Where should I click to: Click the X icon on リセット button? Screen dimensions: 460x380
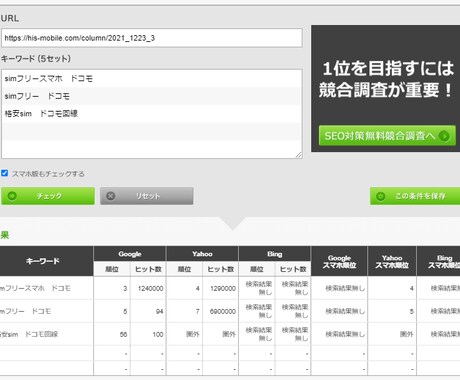point(111,196)
